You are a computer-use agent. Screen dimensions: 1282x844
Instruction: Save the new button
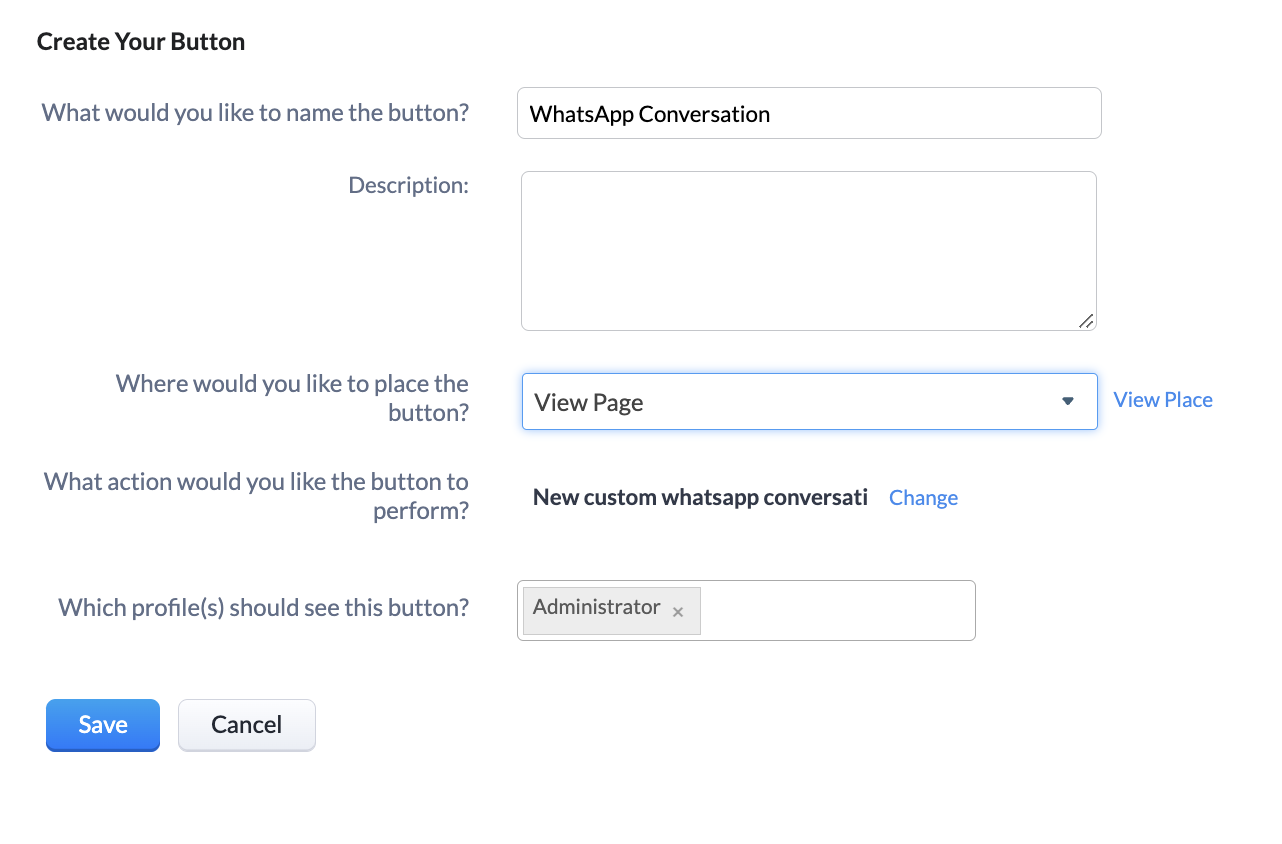coord(103,725)
